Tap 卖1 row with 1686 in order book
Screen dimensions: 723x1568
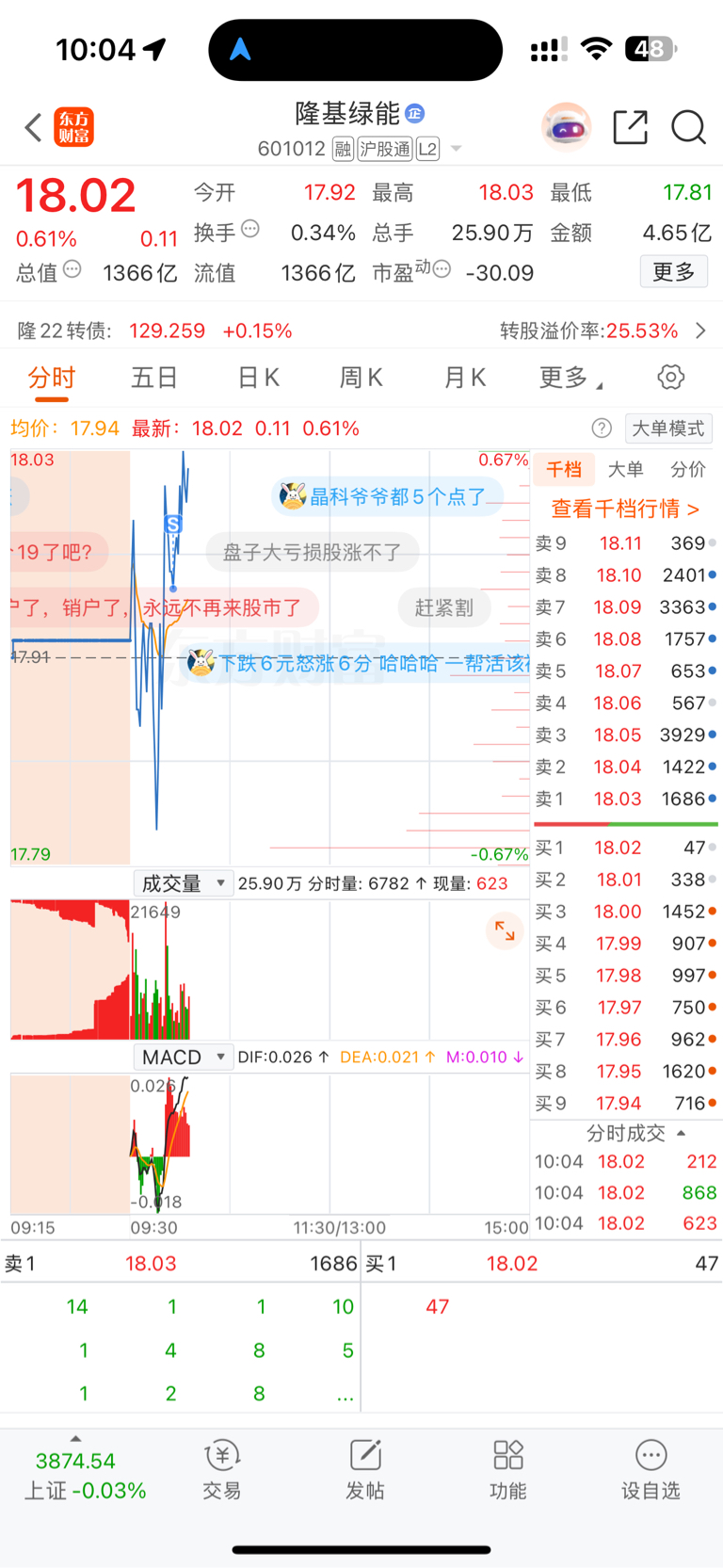pyautogui.click(x=626, y=799)
